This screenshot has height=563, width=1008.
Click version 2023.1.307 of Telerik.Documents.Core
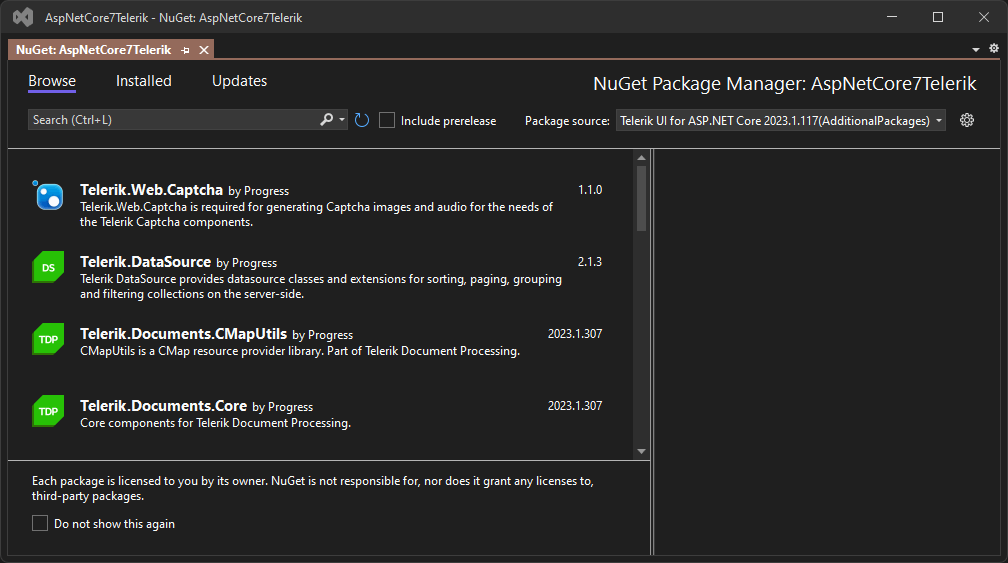pos(575,406)
